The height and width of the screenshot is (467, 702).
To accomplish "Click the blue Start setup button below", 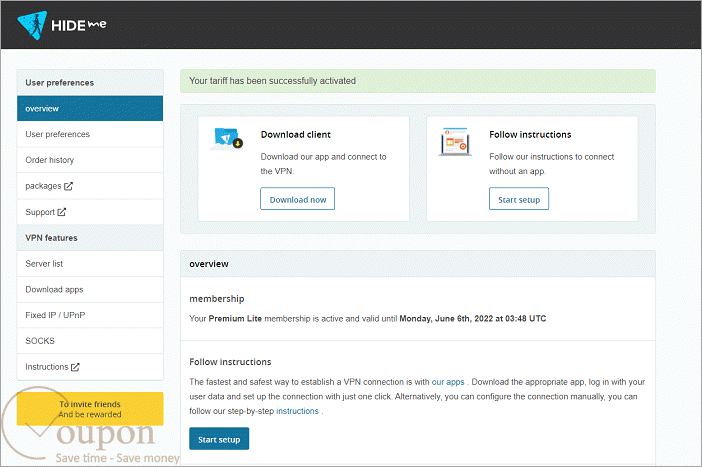I will [x=219, y=439].
